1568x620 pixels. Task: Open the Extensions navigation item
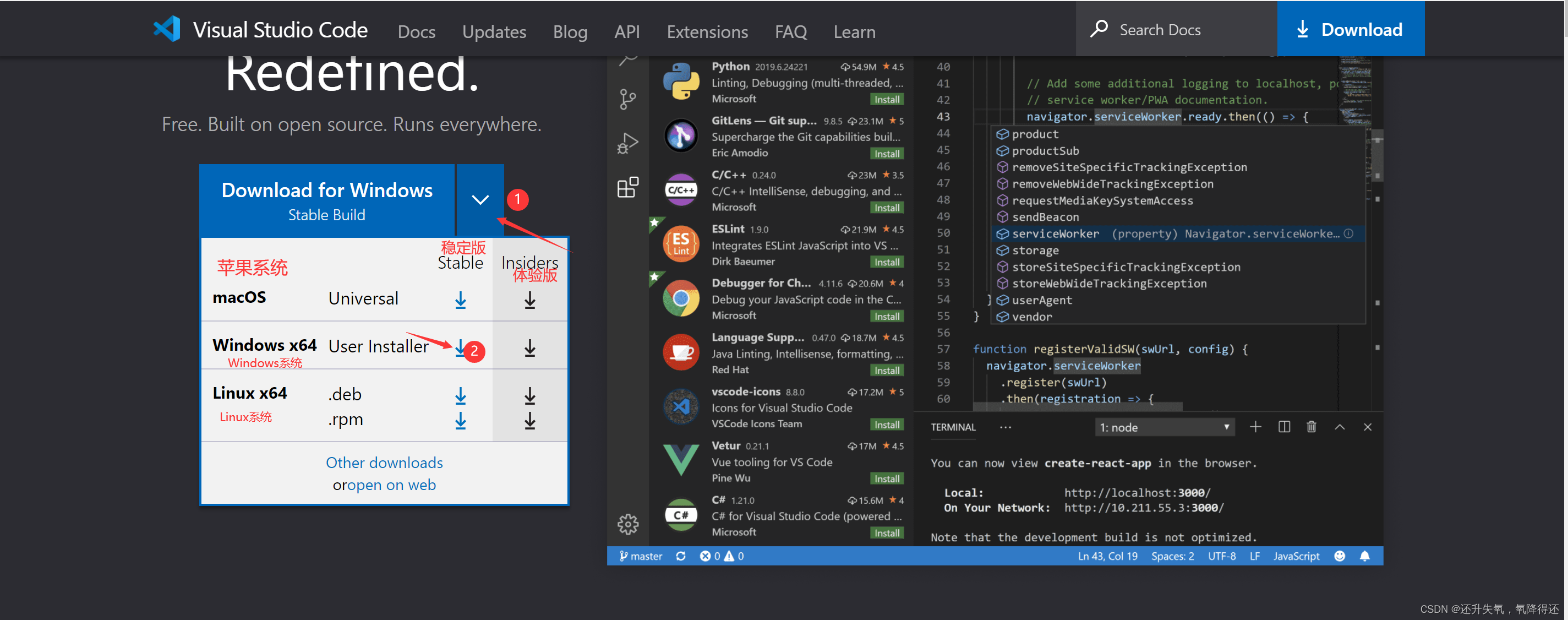coord(707,32)
